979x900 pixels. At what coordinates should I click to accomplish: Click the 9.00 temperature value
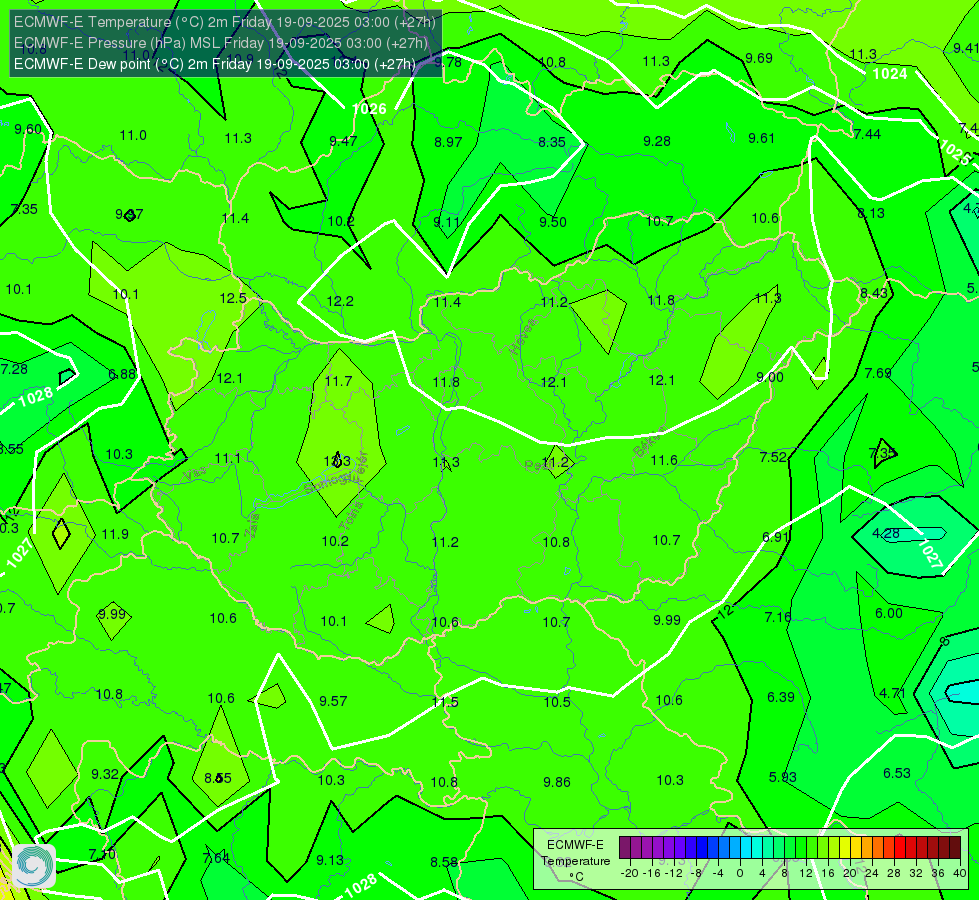pos(770,377)
